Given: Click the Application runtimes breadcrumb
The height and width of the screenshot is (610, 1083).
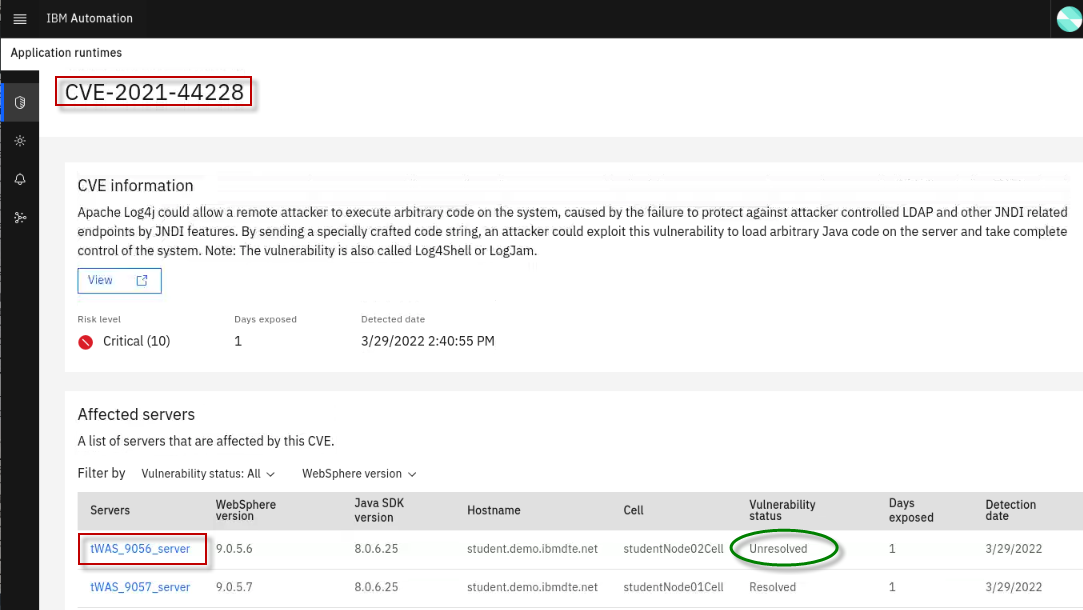Looking at the screenshot, I should click(x=66, y=53).
